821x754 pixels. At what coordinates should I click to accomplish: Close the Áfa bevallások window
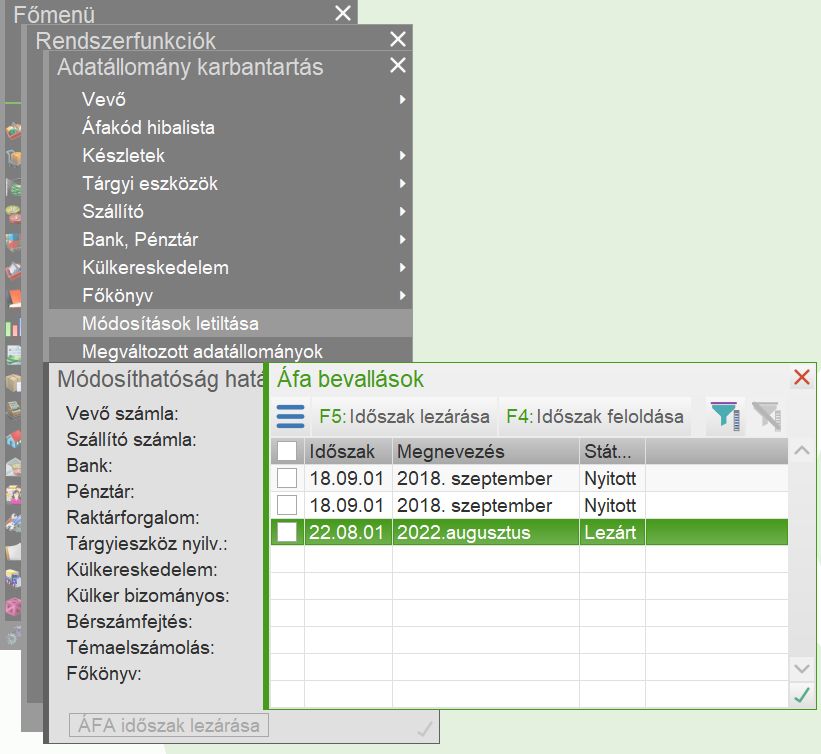coord(802,377)
